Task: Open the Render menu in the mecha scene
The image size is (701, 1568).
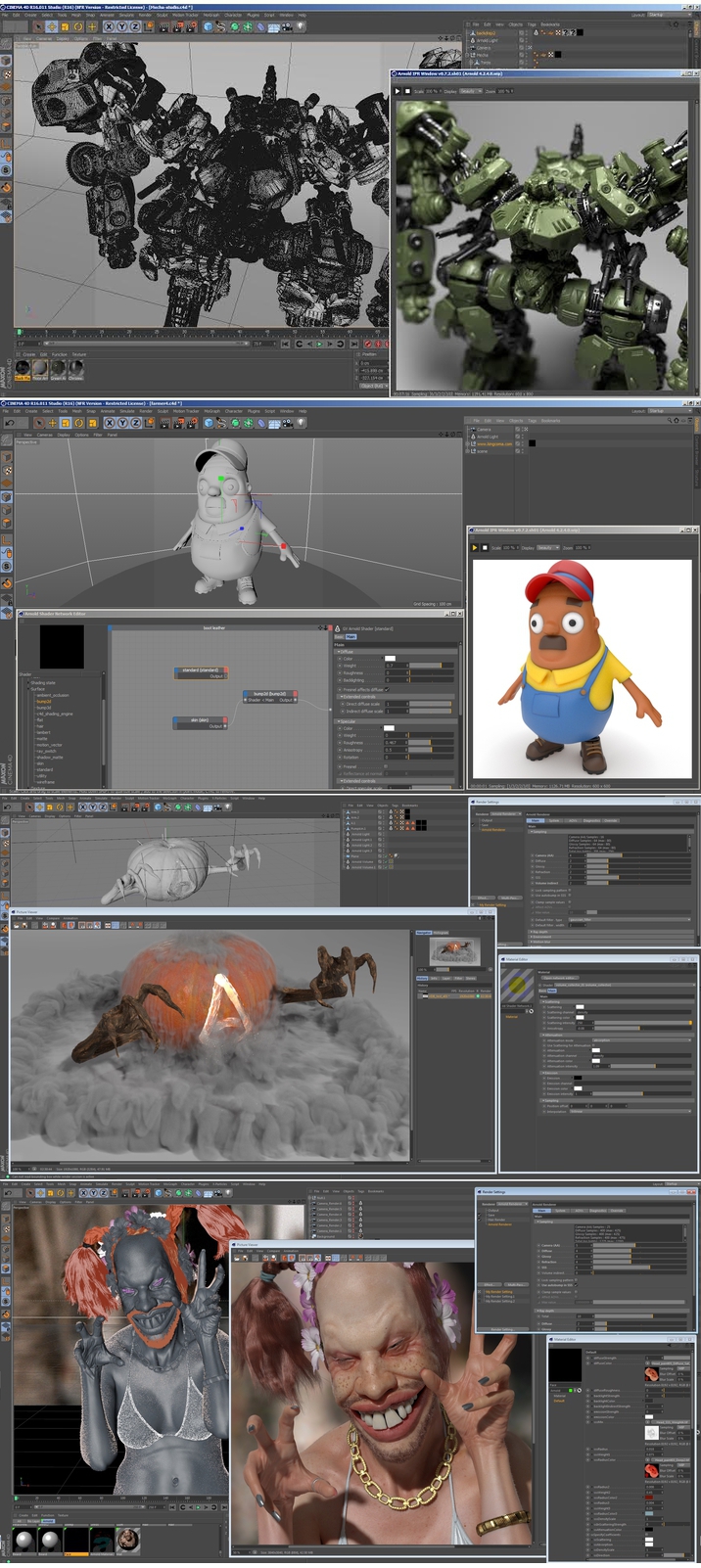Action: click(145, 15)
